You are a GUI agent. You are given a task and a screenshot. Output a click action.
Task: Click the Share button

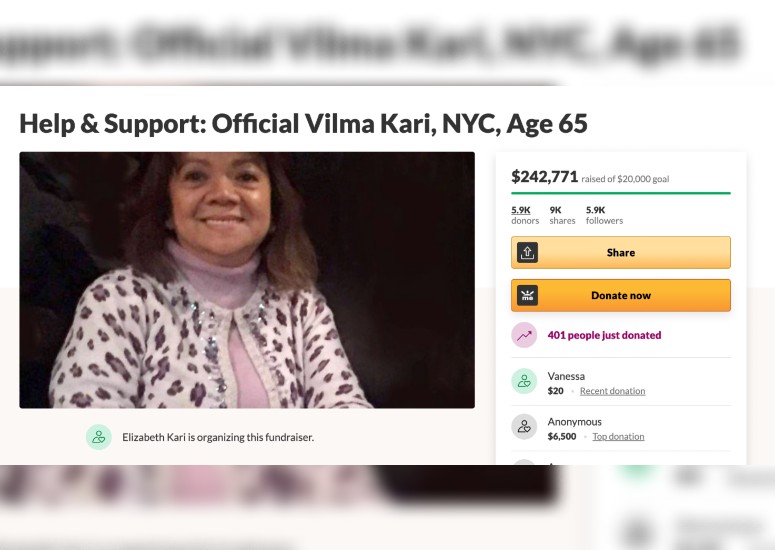pos(621,253)
